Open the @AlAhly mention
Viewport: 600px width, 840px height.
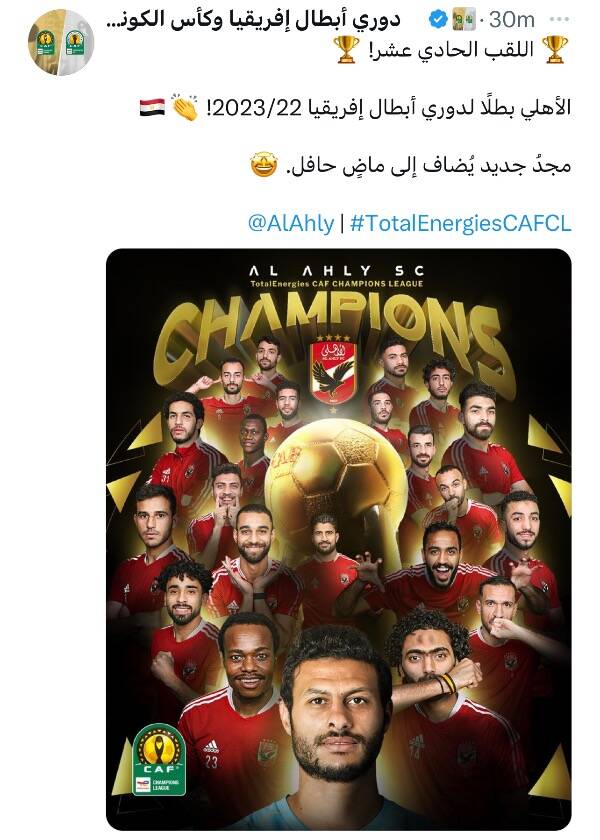(x=291, y=223)
